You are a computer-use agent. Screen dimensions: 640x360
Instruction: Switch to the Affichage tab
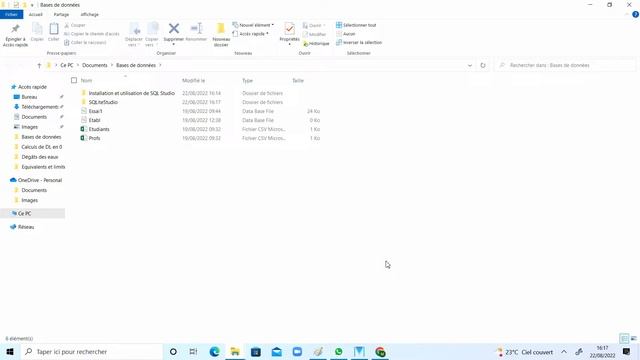pyautogui.click(x=89, y=14)
